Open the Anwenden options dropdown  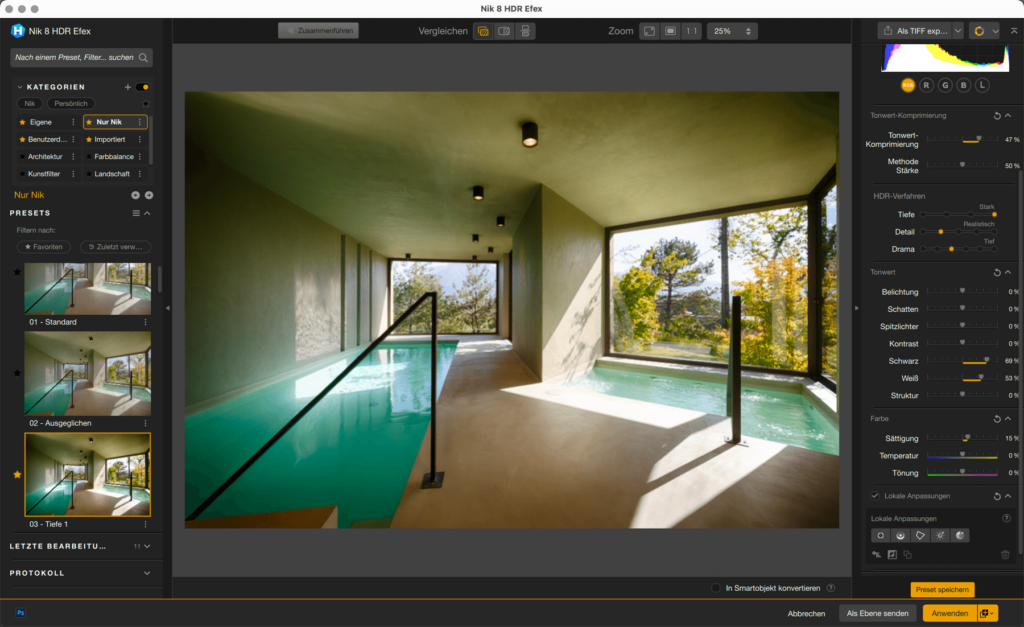coord(987,613)
